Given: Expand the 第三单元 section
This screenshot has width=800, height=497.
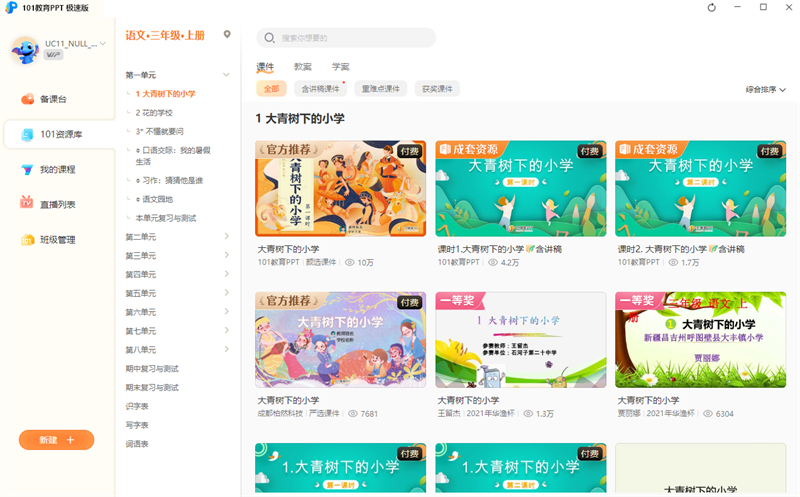Looking at the screenshot, I should coord(227,255).
